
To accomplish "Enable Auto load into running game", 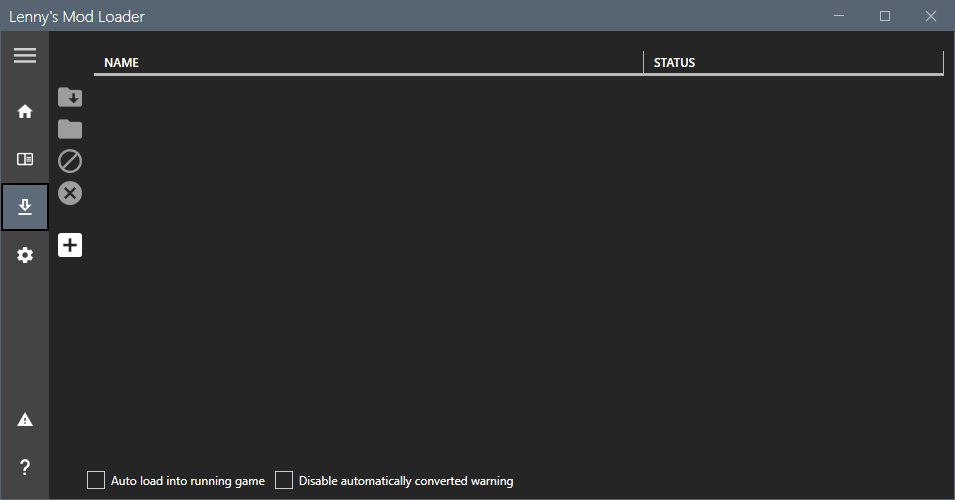I will pyautogui.click(x=96, y=481).
